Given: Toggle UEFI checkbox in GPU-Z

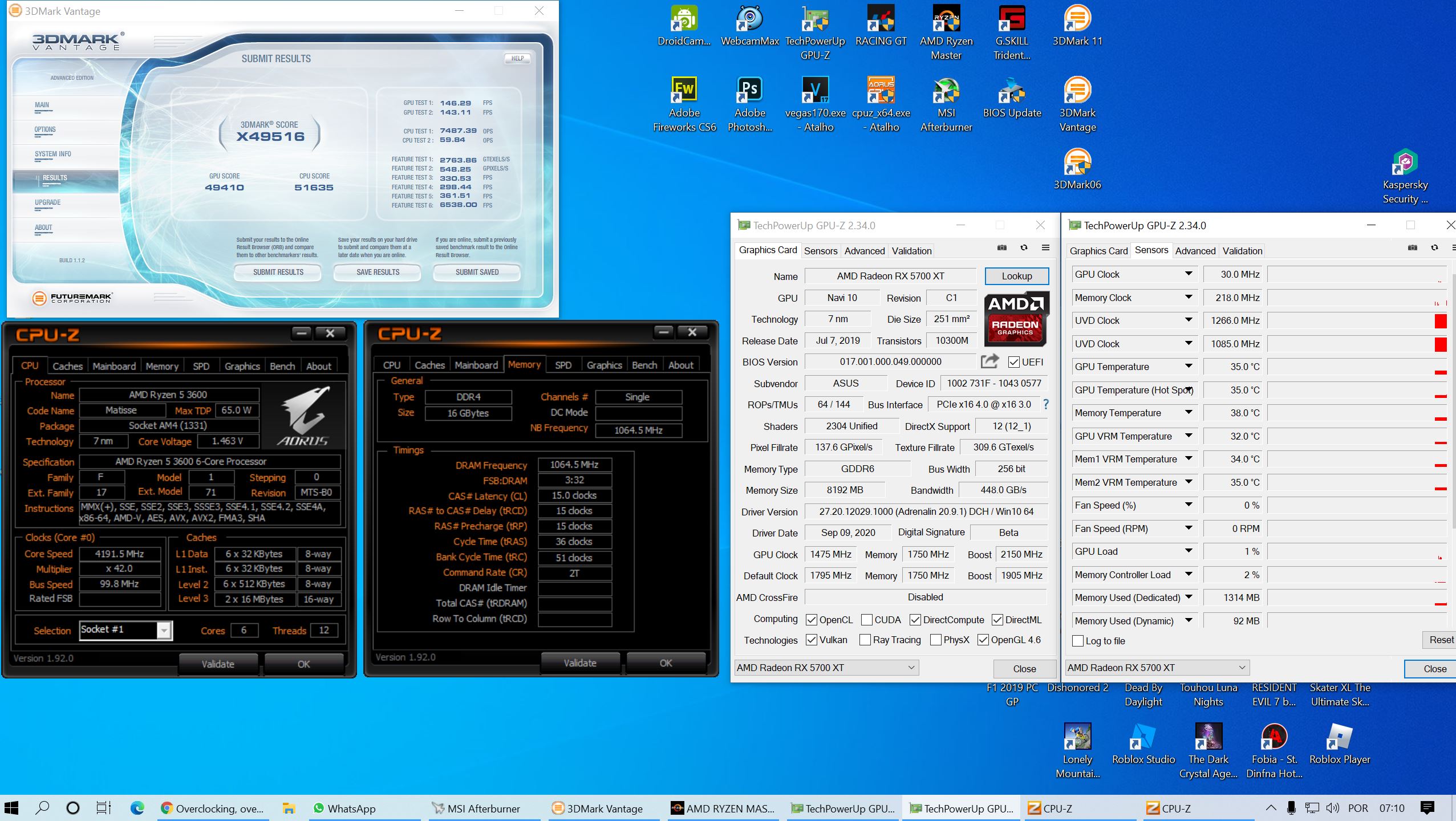Looking at the screenshot, I should (1013, 362).
